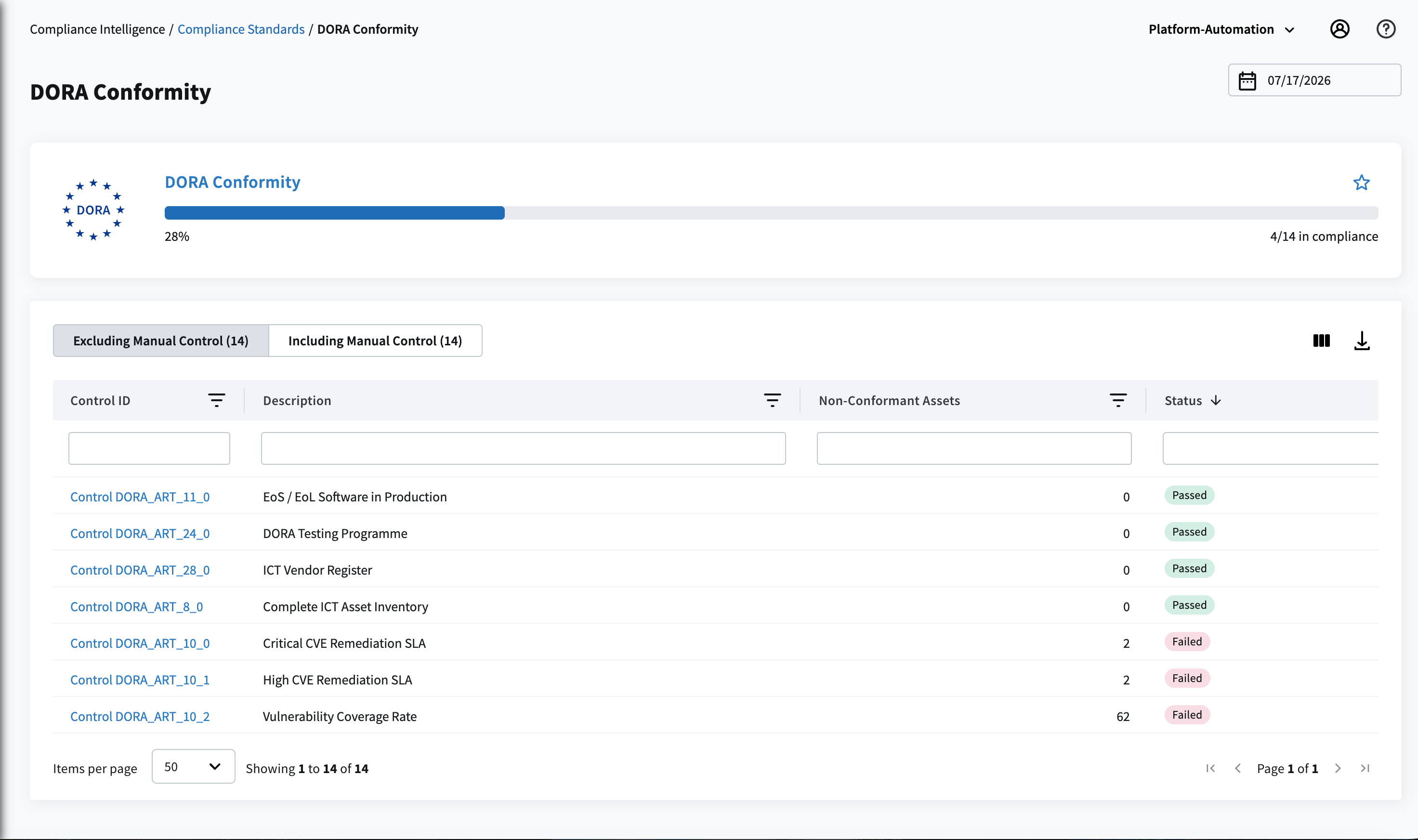The height and width of the screenshot is (840, 1418).
Task: Click 'Page 1 of 1' indicator
Action: [1287, 768]
